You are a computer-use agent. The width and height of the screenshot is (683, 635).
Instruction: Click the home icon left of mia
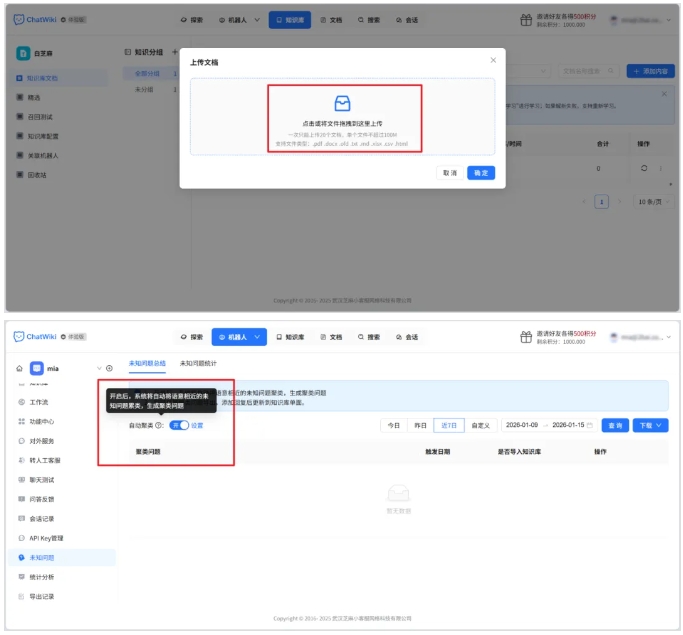(19, 368)
